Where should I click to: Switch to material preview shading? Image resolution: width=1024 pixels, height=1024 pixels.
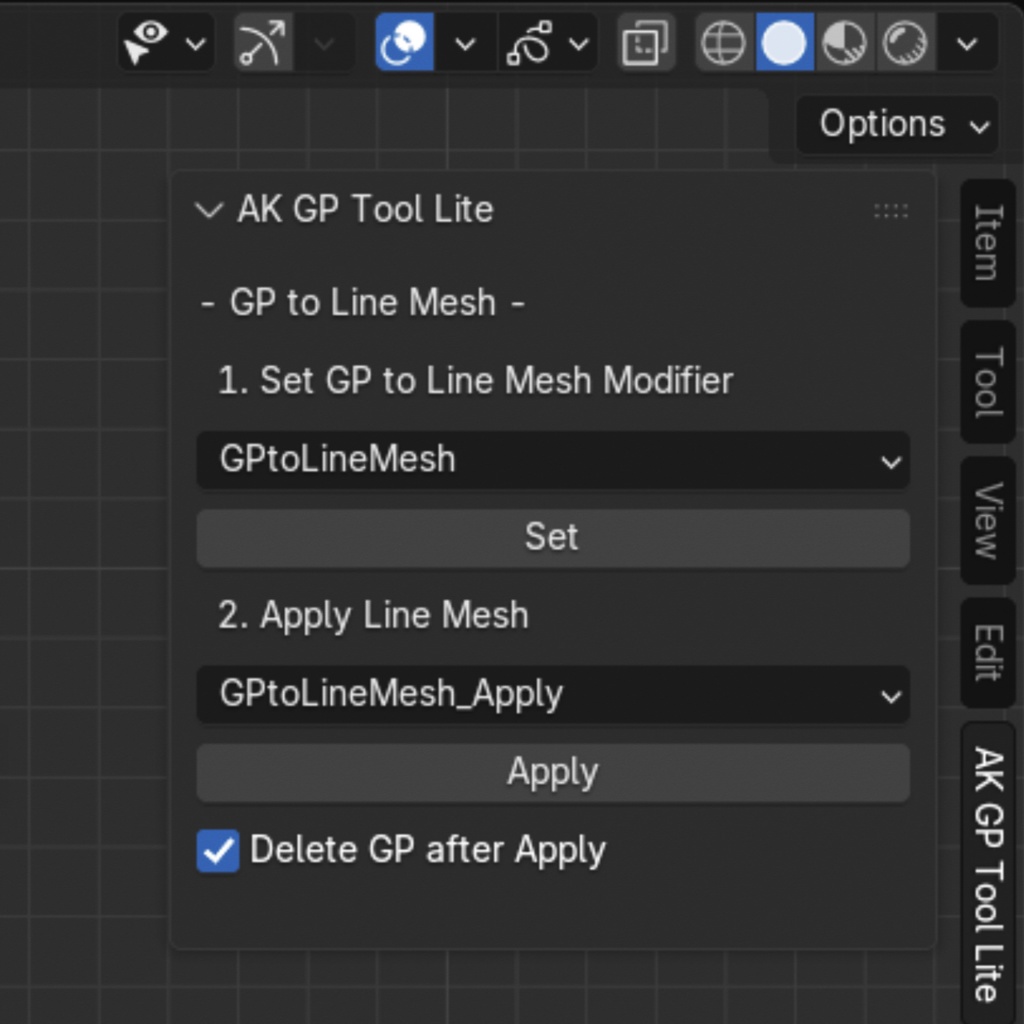pos(845,43)
